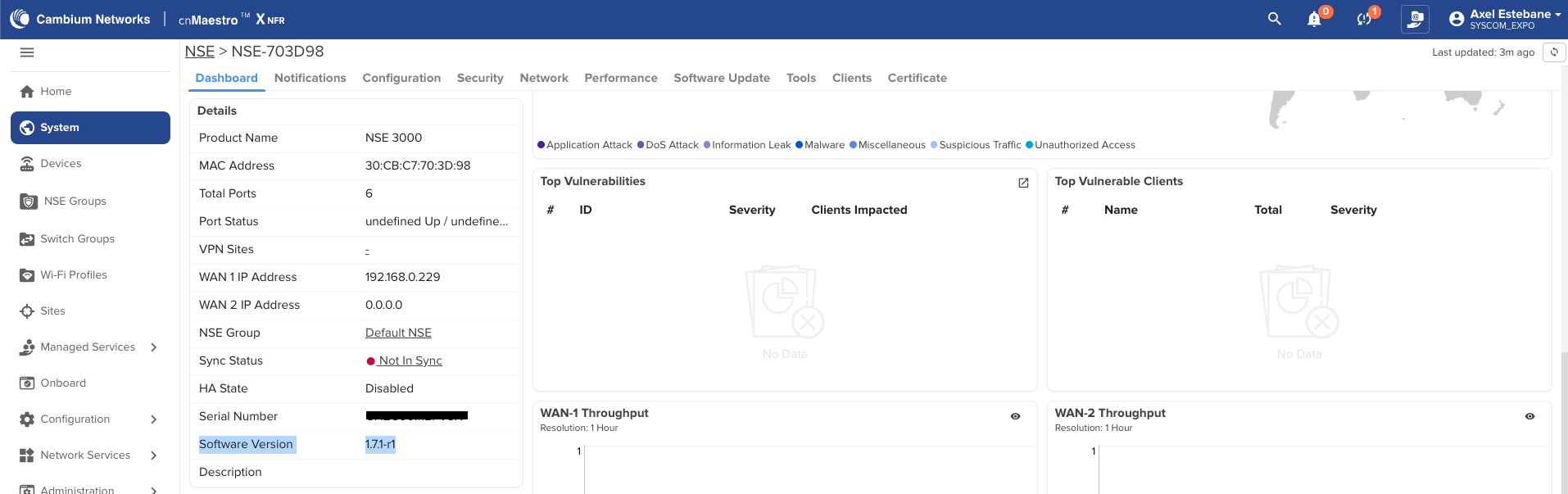Viewport: 1568px width, 494px height.
Task: Open the search magnifier in the header
Action: pyautogui.click(x=1274, y=19)
